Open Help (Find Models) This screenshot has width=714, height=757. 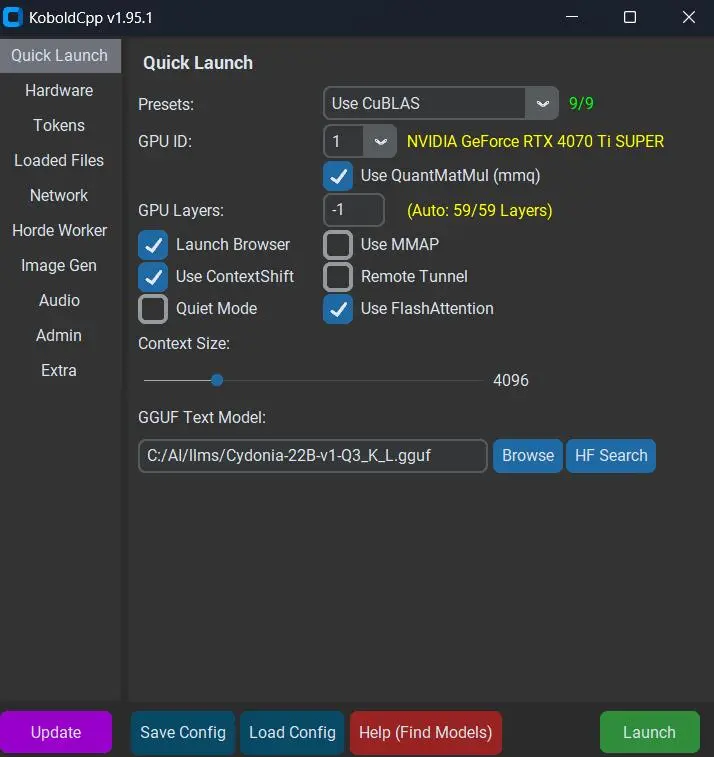426,732
